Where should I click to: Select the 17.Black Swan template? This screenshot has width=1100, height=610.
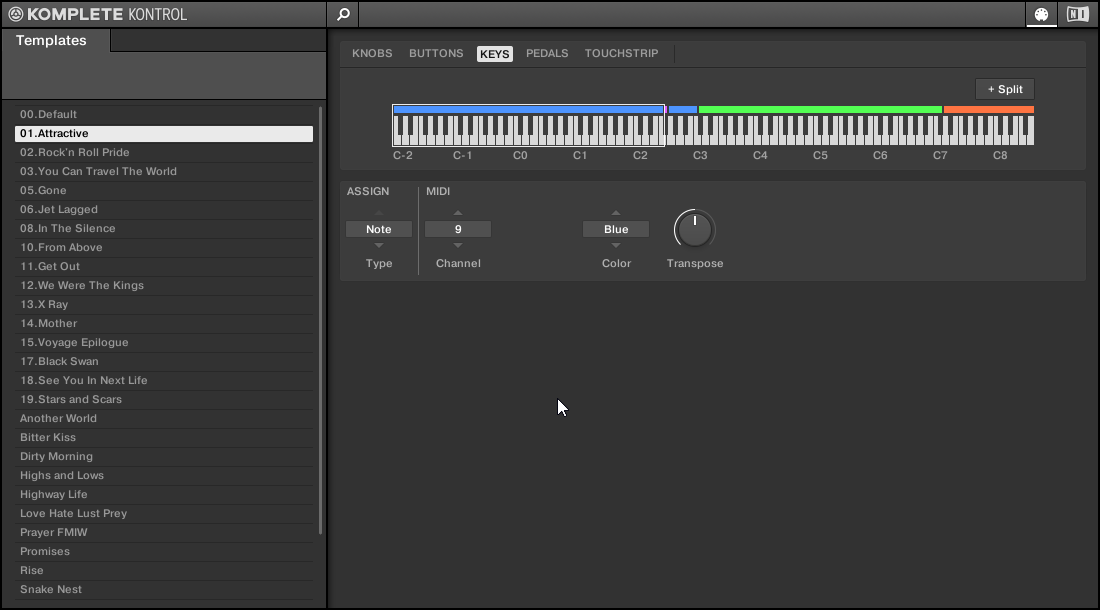[x=164, y=361]
